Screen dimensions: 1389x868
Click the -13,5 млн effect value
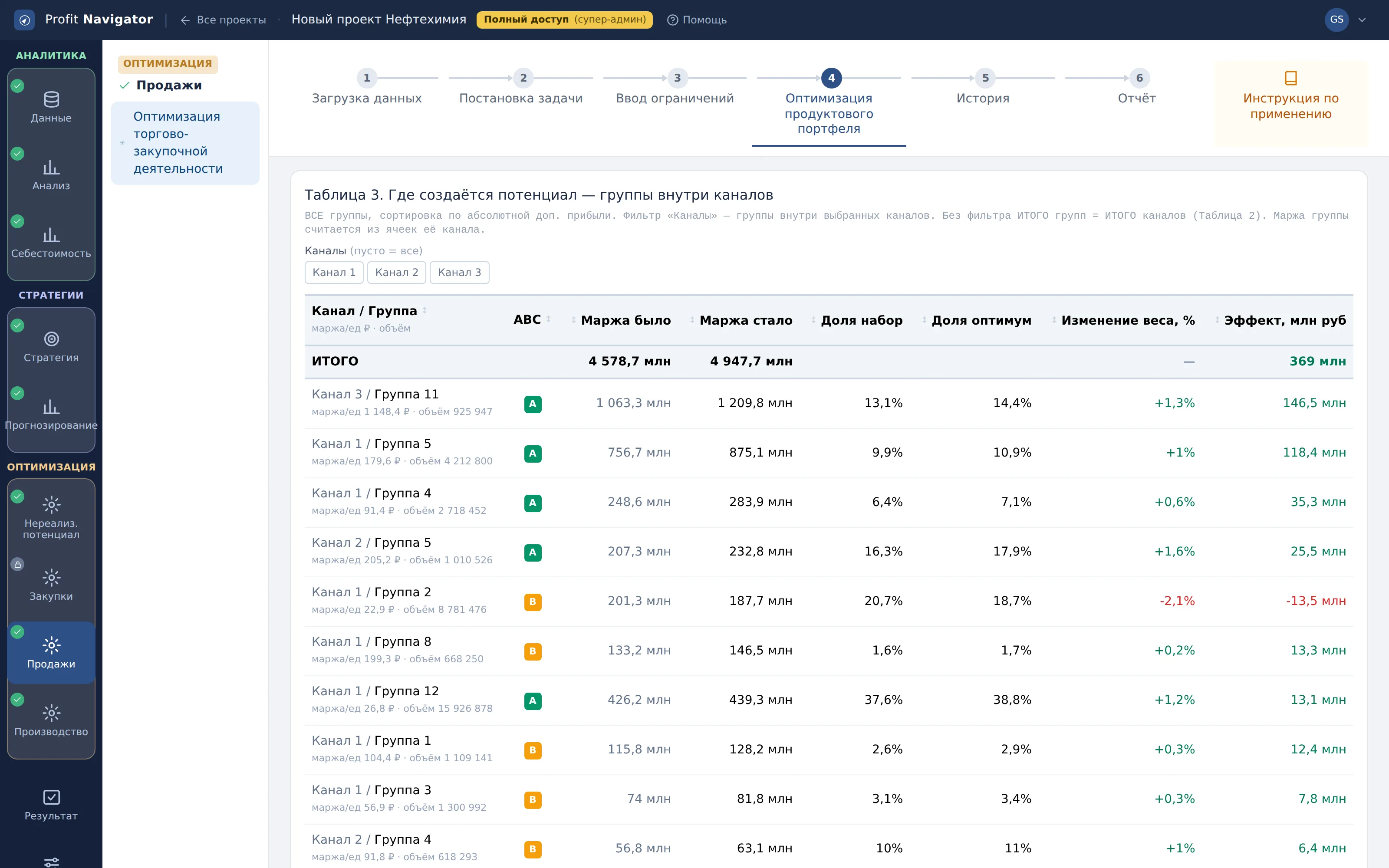point(1316,601)
